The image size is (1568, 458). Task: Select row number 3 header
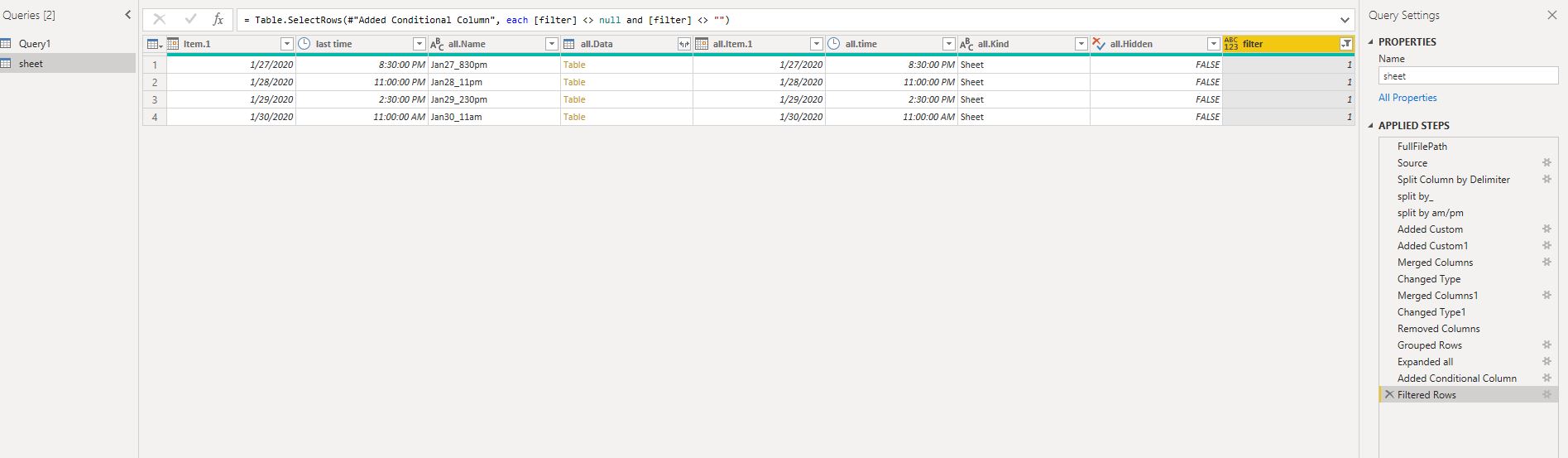pos(155,99)
